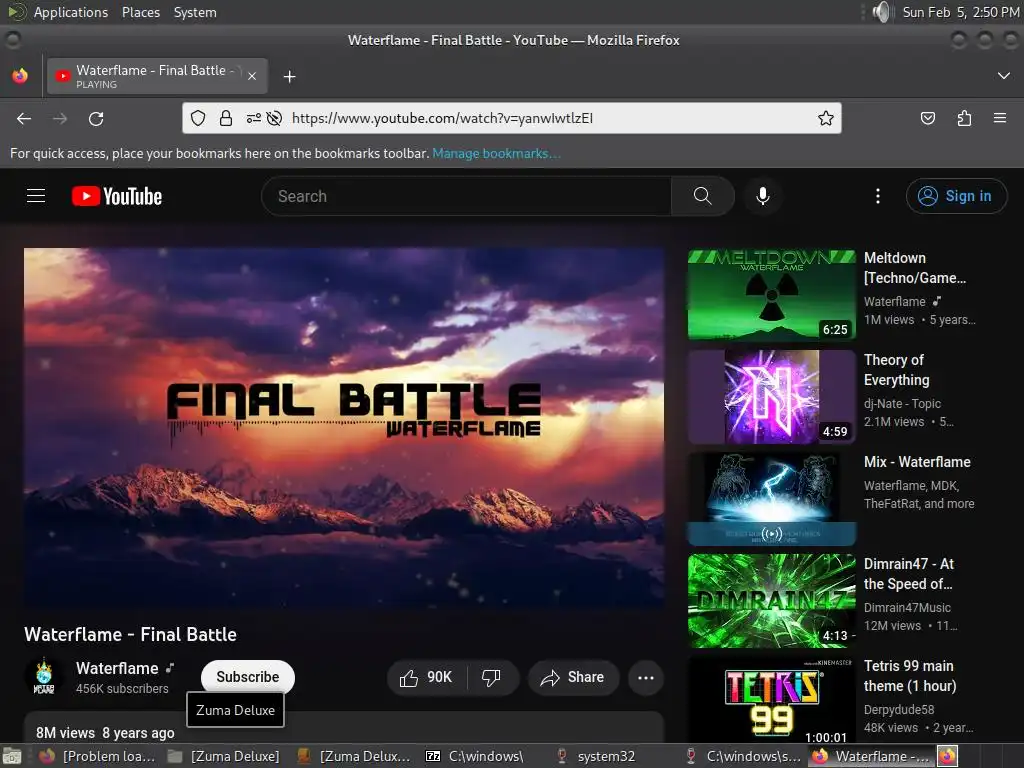
Task: Open more actions ellipsis under video
Action: (x=646, y=677)
